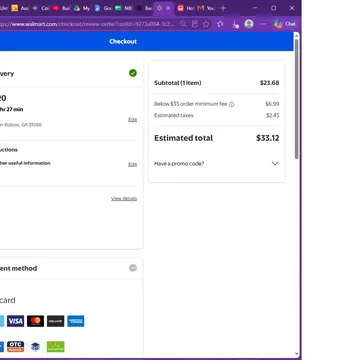360x360 pixels.
Task: Click the Visa card logo
Action: (15, 321)
